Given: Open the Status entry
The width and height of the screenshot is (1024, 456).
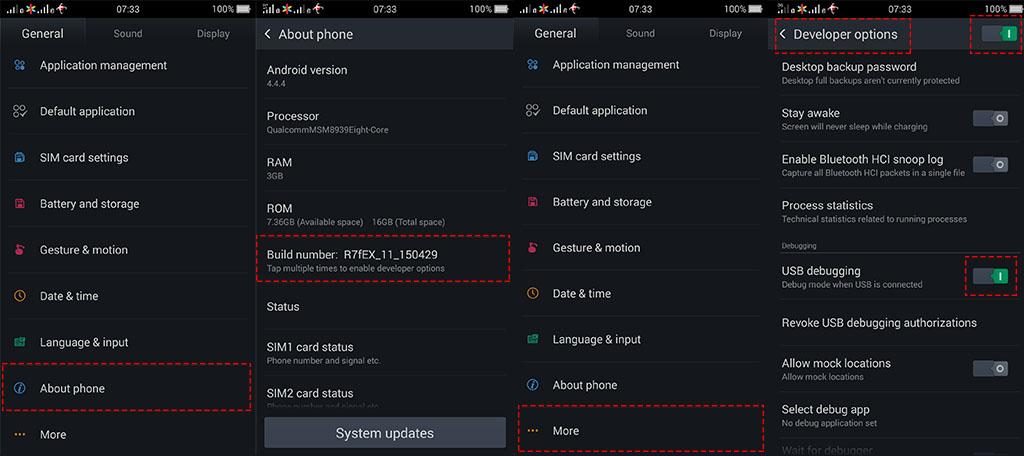Looking at the screenshot, I should pyautogui.click(x=383, y=306).
